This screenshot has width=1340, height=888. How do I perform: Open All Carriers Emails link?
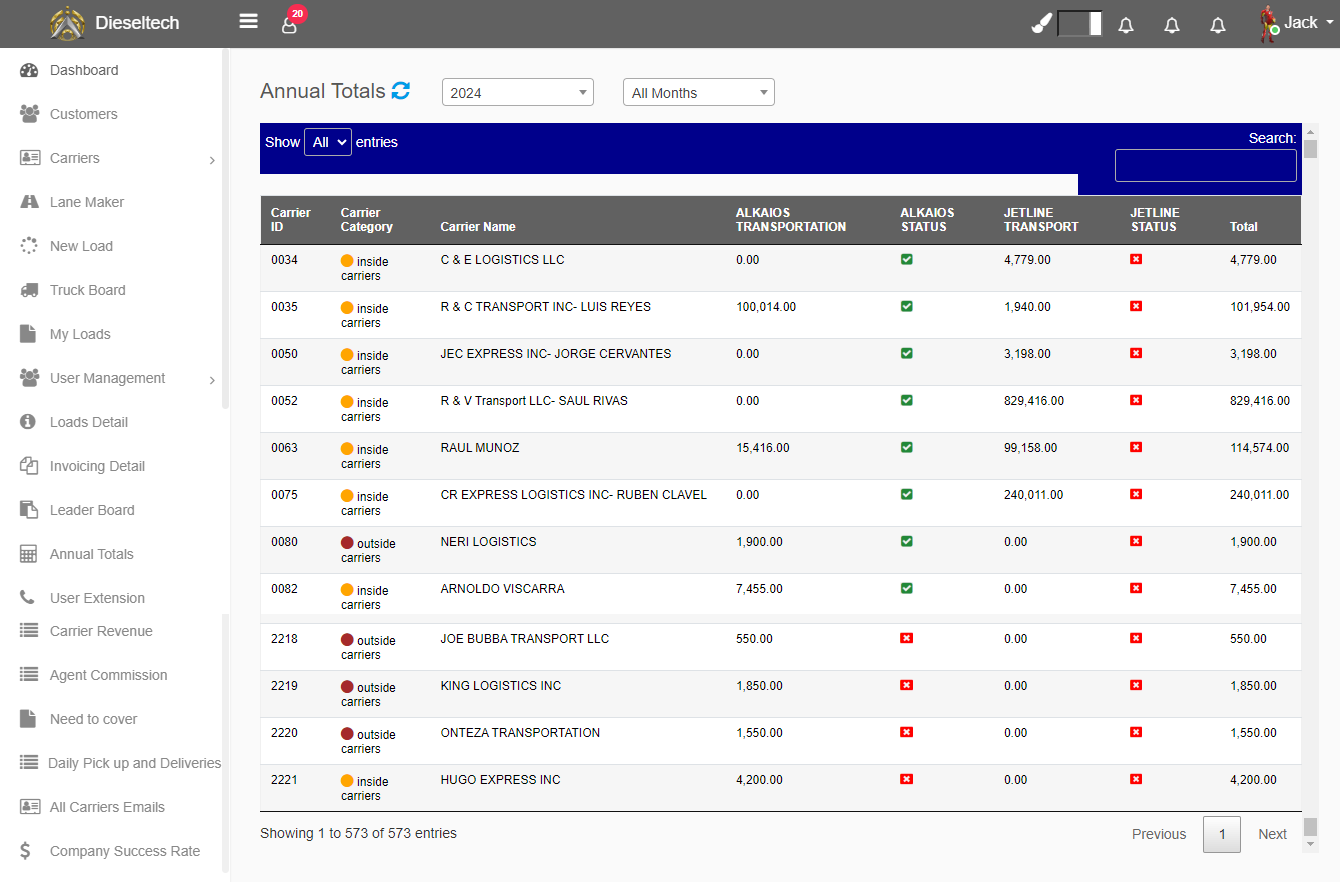tap(107, 807)
